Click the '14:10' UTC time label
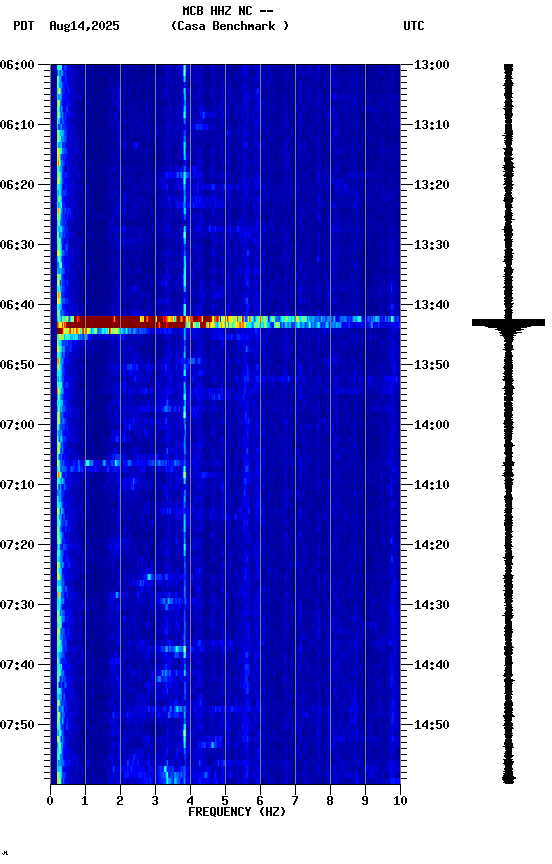This screenshot has width=552, height=864. [x=431, y=485]
